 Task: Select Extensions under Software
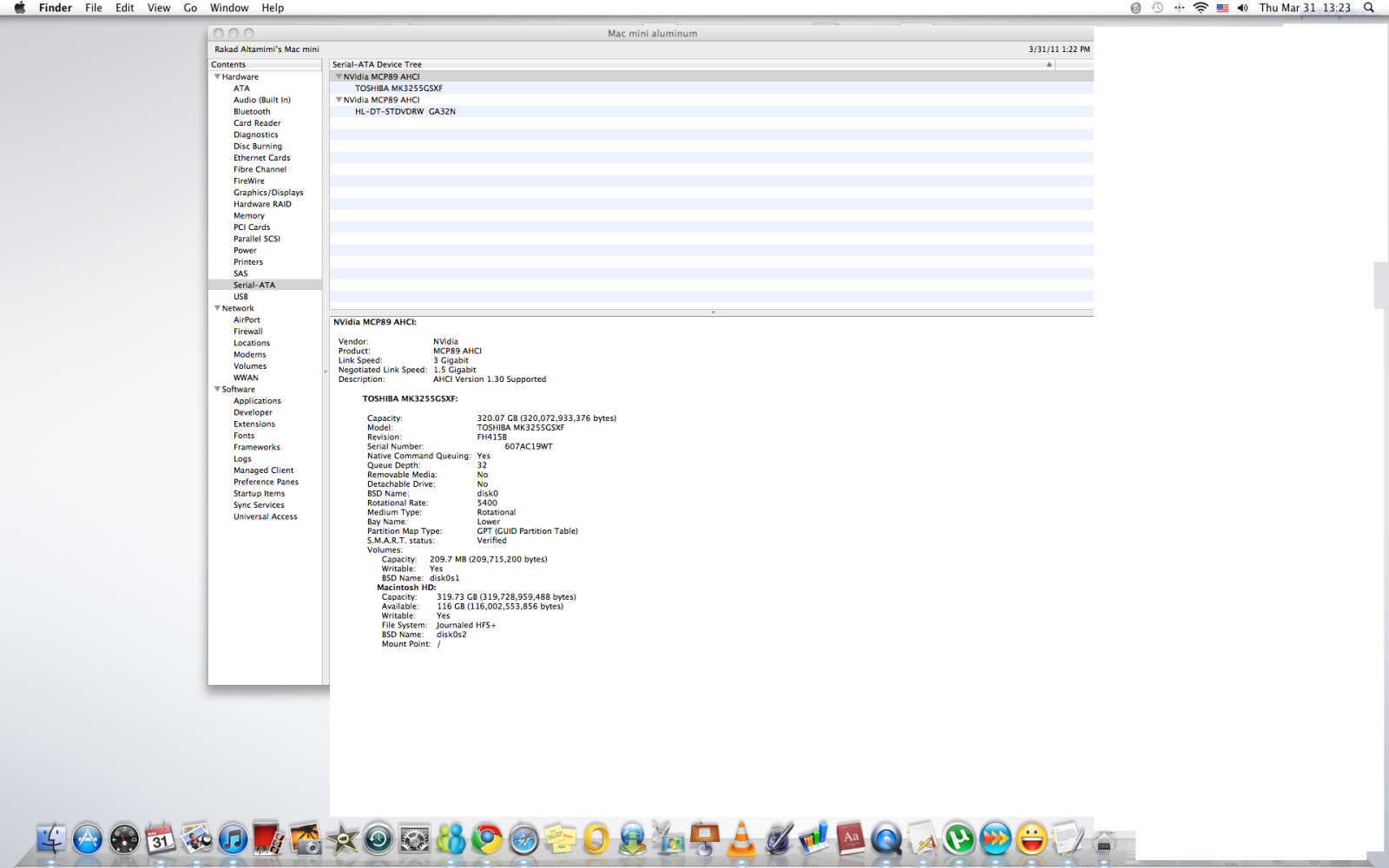coord(254,424)
